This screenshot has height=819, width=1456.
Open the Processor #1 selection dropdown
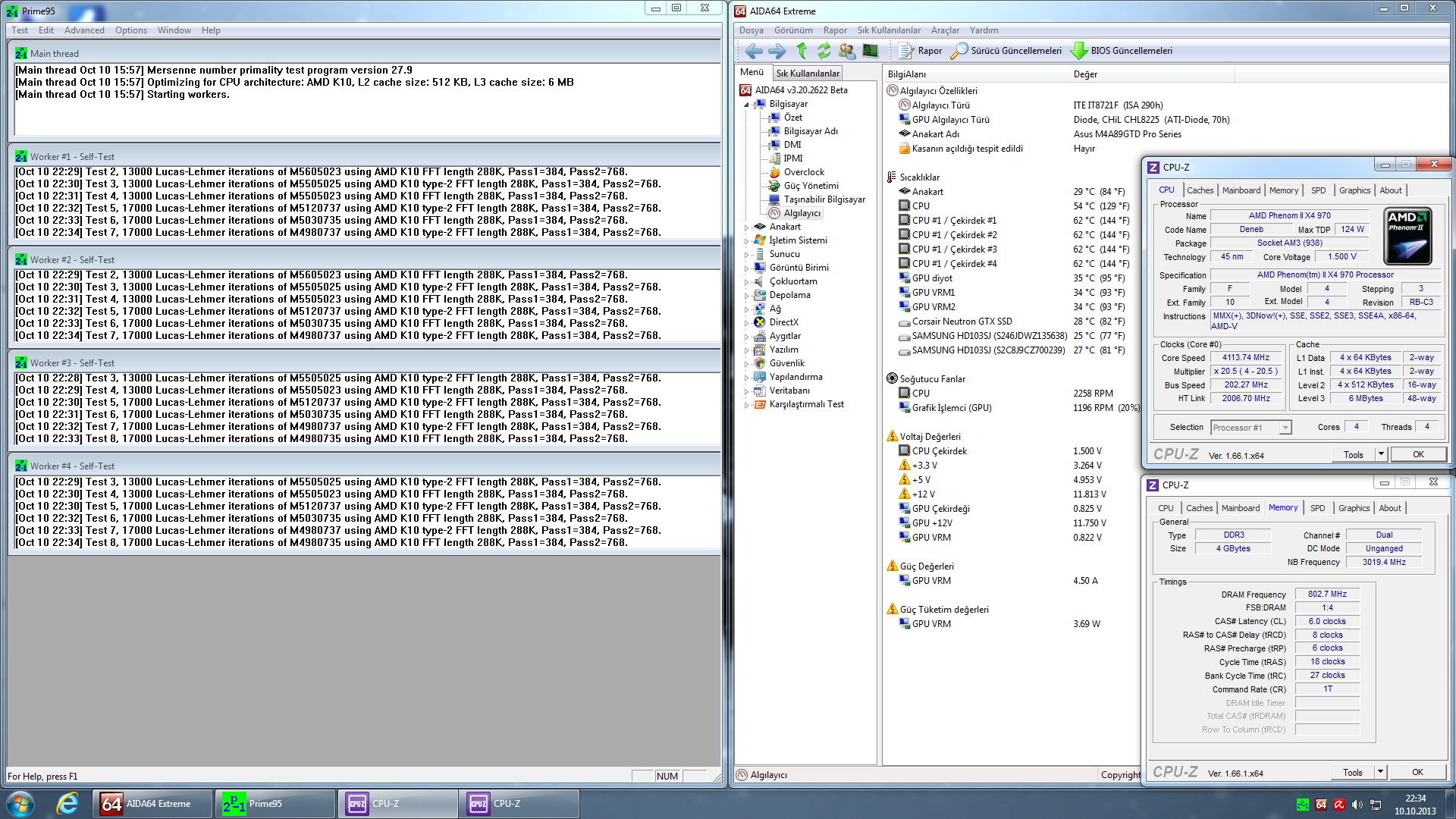[1285, 428]
